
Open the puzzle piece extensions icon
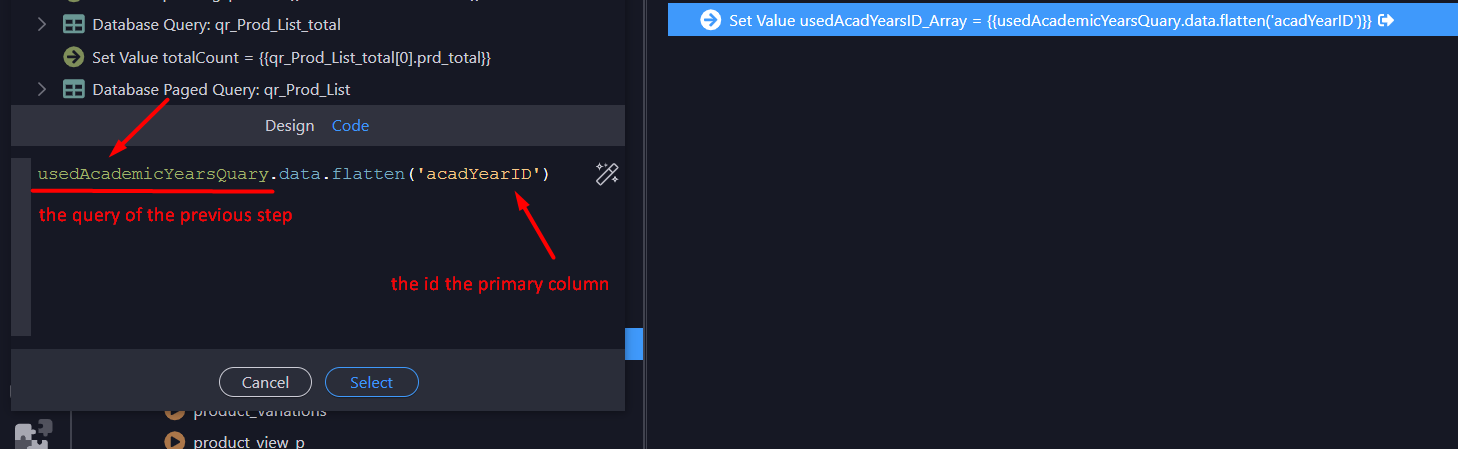[x=33, y=435]
